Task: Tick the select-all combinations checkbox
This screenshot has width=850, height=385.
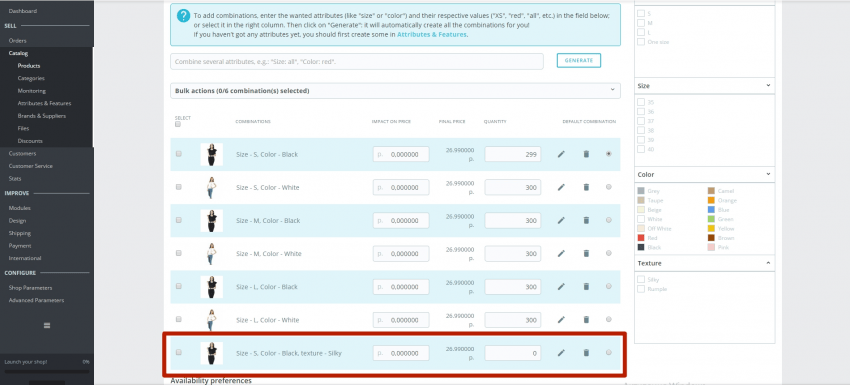Action: tap(178, 124)
